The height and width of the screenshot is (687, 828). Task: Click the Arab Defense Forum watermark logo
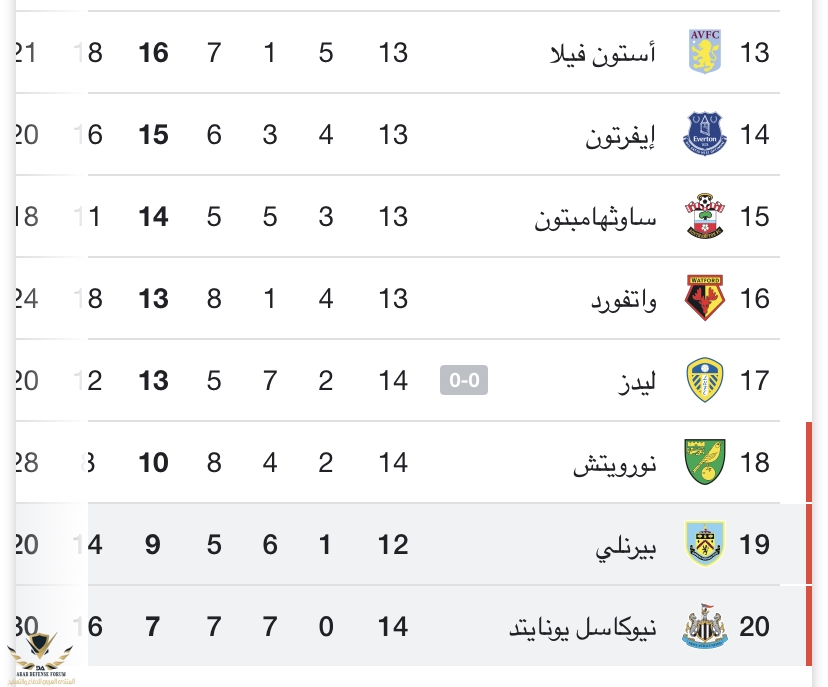[44, 652]
